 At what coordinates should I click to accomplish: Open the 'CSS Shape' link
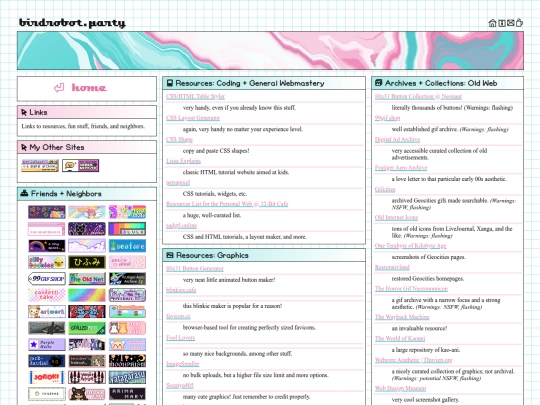pyautogui.click(x=179, y=139)
